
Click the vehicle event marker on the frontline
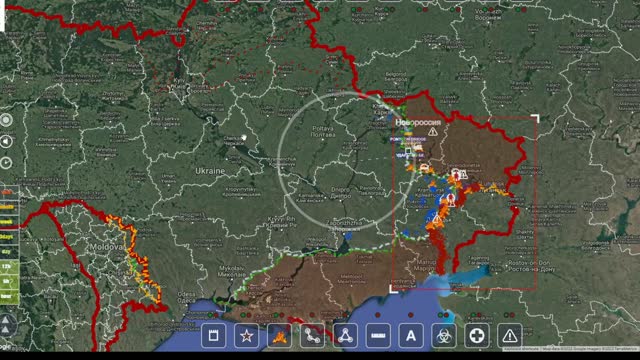pos(424,168)
